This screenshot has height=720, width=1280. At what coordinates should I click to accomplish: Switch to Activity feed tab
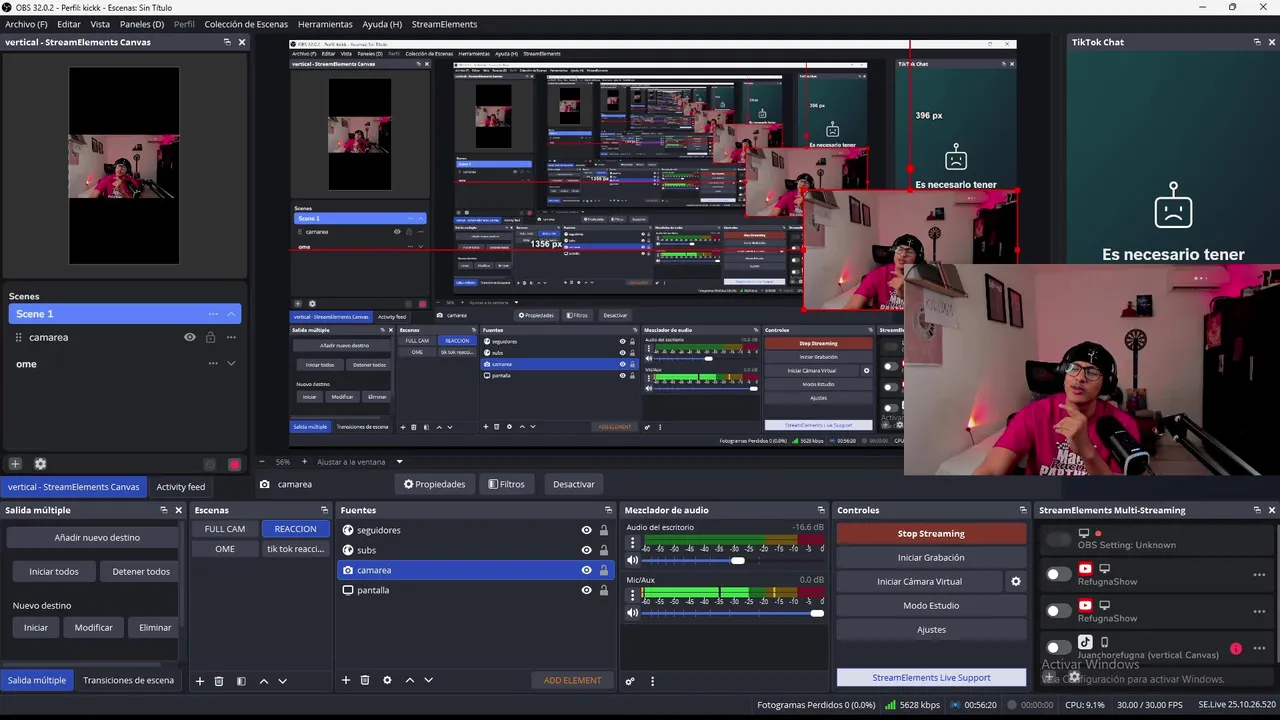point(180,487)
